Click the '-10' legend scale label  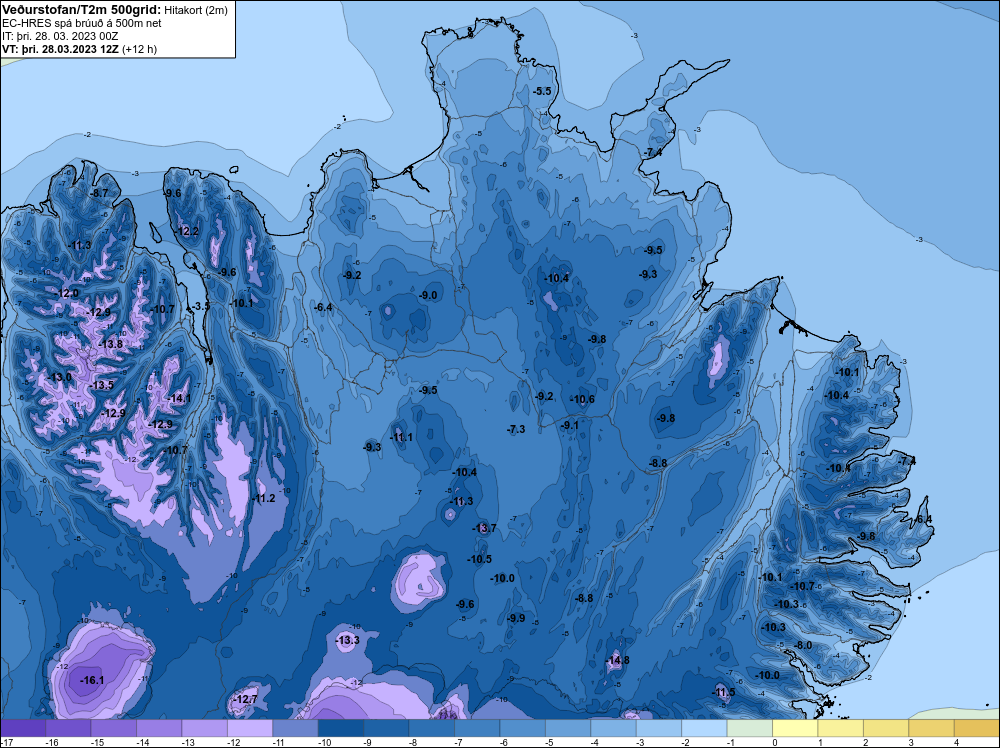coord(323,742)
